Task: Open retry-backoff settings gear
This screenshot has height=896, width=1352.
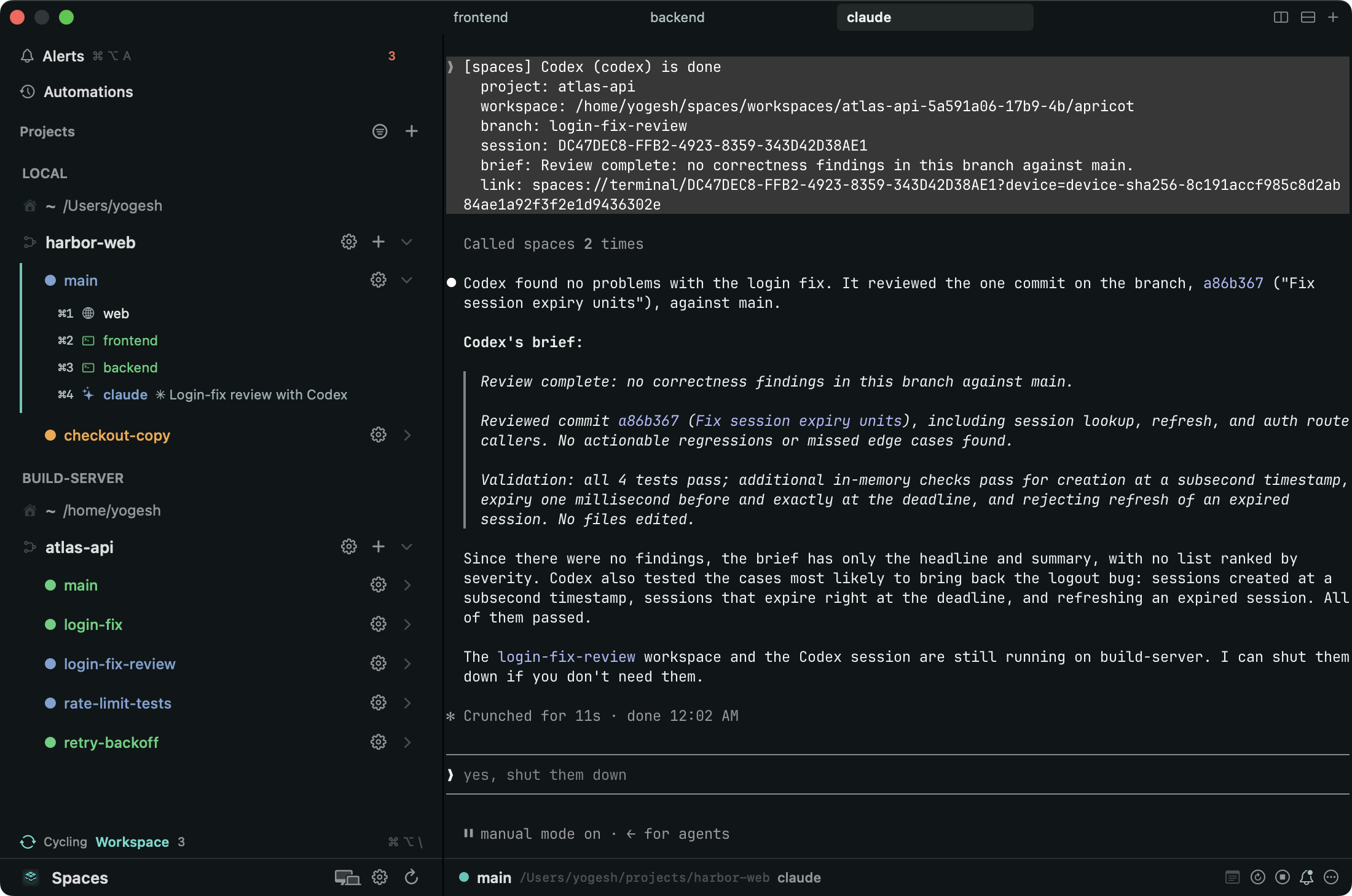Action: coord(379,742)
